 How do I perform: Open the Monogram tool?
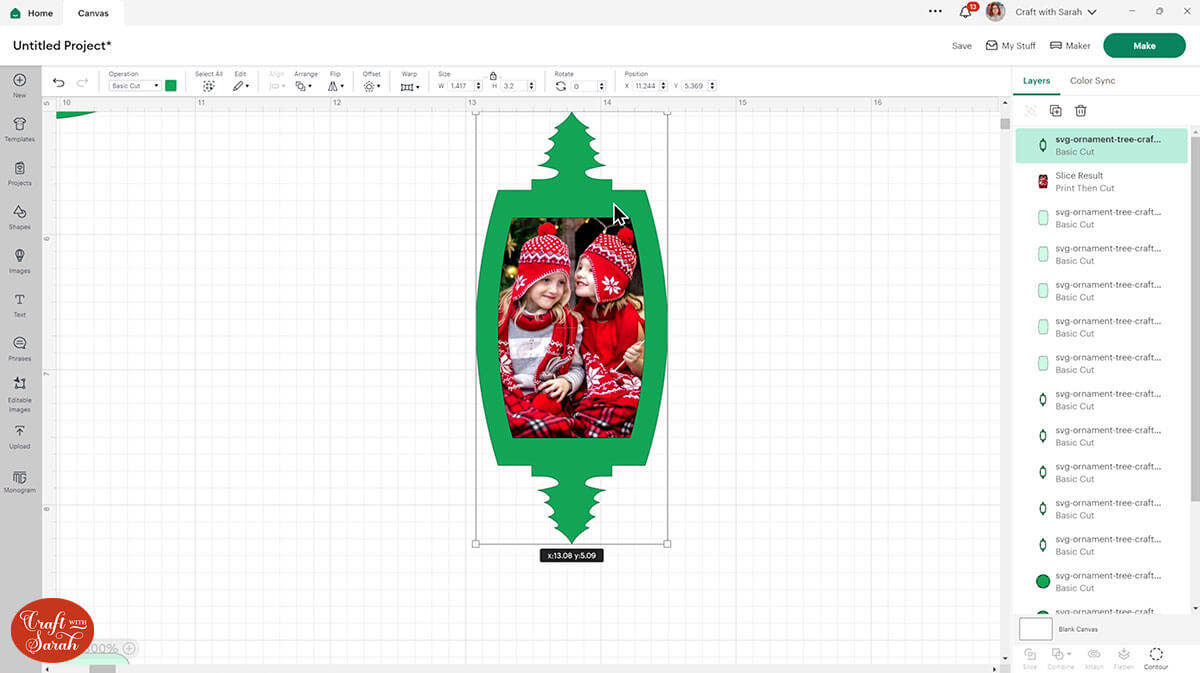(19, 480)
